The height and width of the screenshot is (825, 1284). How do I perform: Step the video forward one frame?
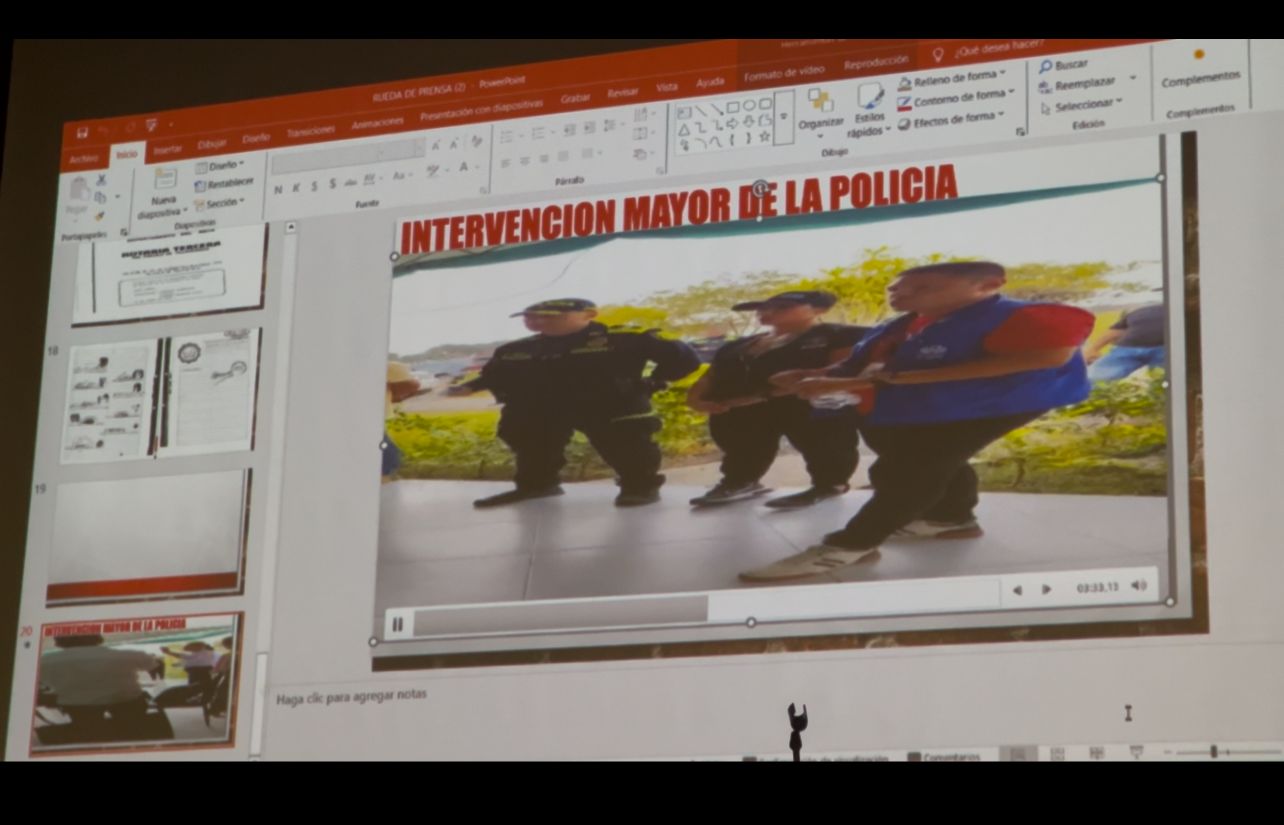click(1046, 589)
